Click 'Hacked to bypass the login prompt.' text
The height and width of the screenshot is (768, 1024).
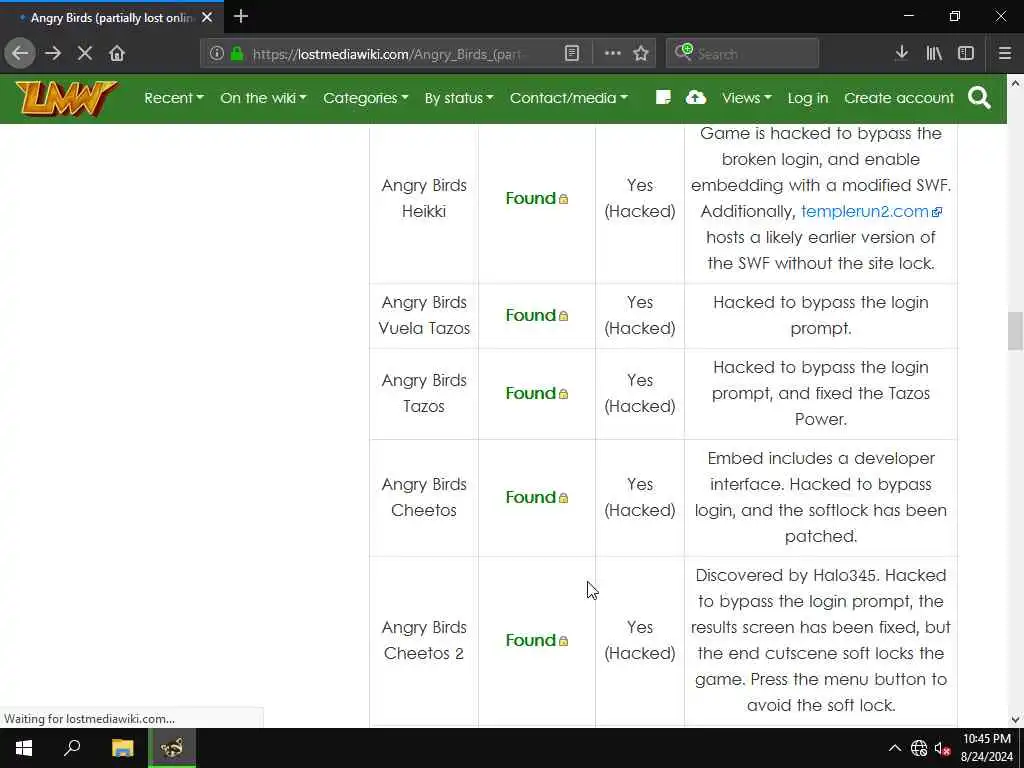coord(820,315)
